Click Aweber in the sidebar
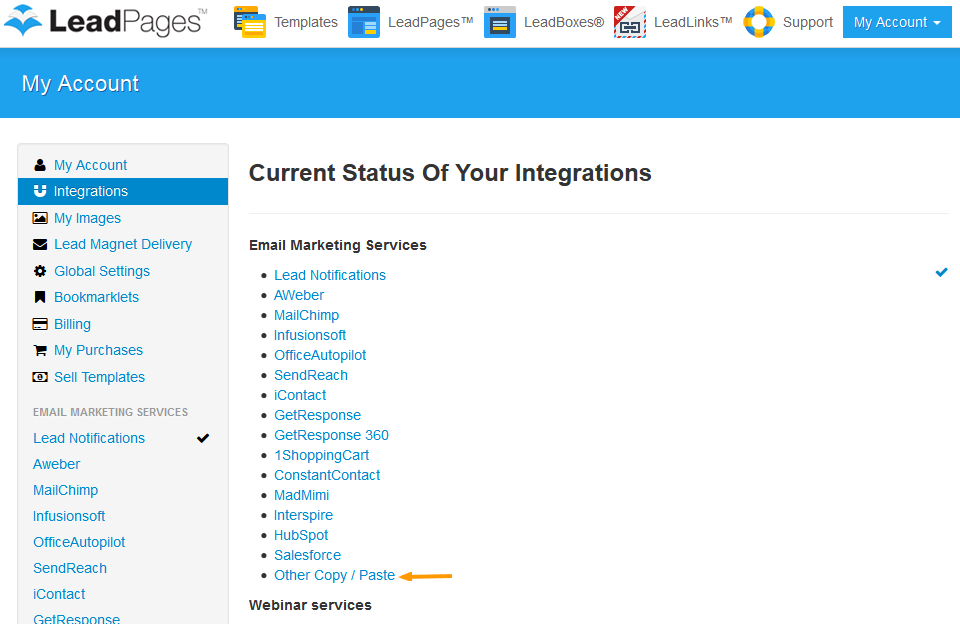960x624 pixels. tap(56, 464)
